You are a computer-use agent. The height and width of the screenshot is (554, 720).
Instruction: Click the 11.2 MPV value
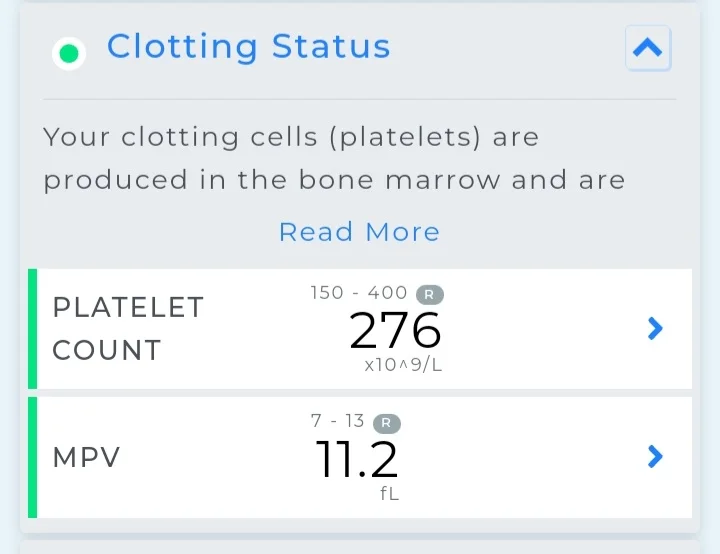point(357,459)
